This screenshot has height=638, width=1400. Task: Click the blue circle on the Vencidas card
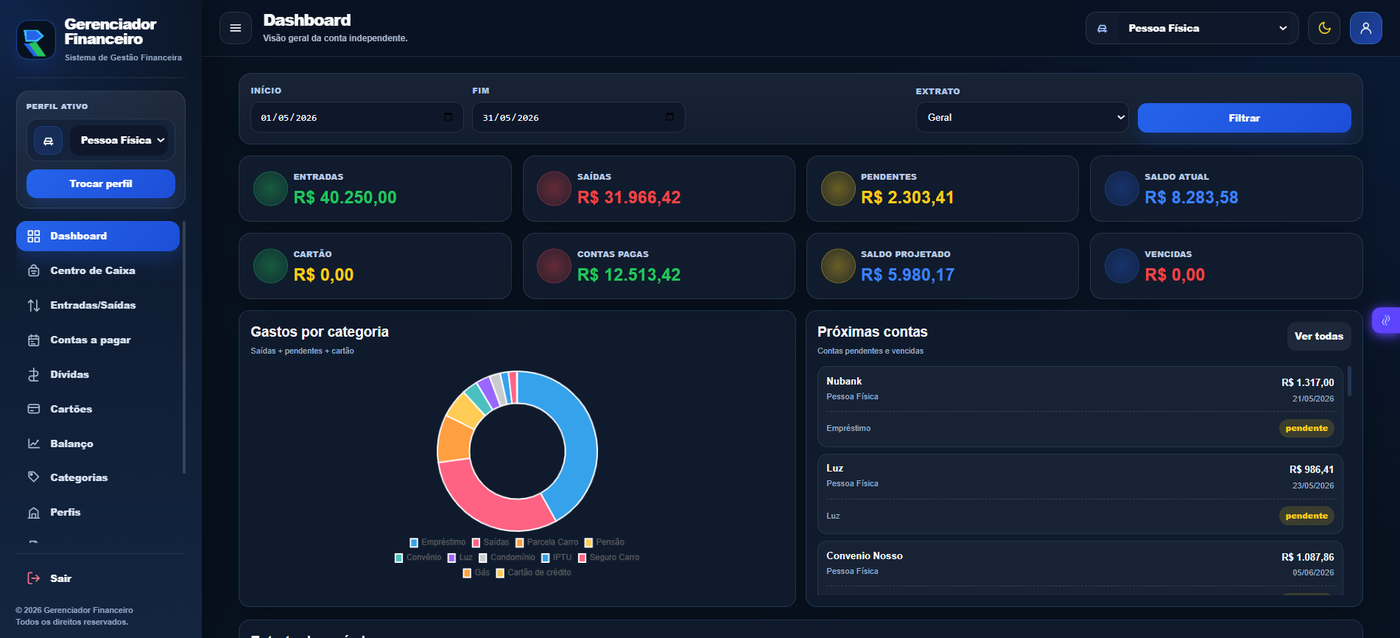coord(1122,266)
